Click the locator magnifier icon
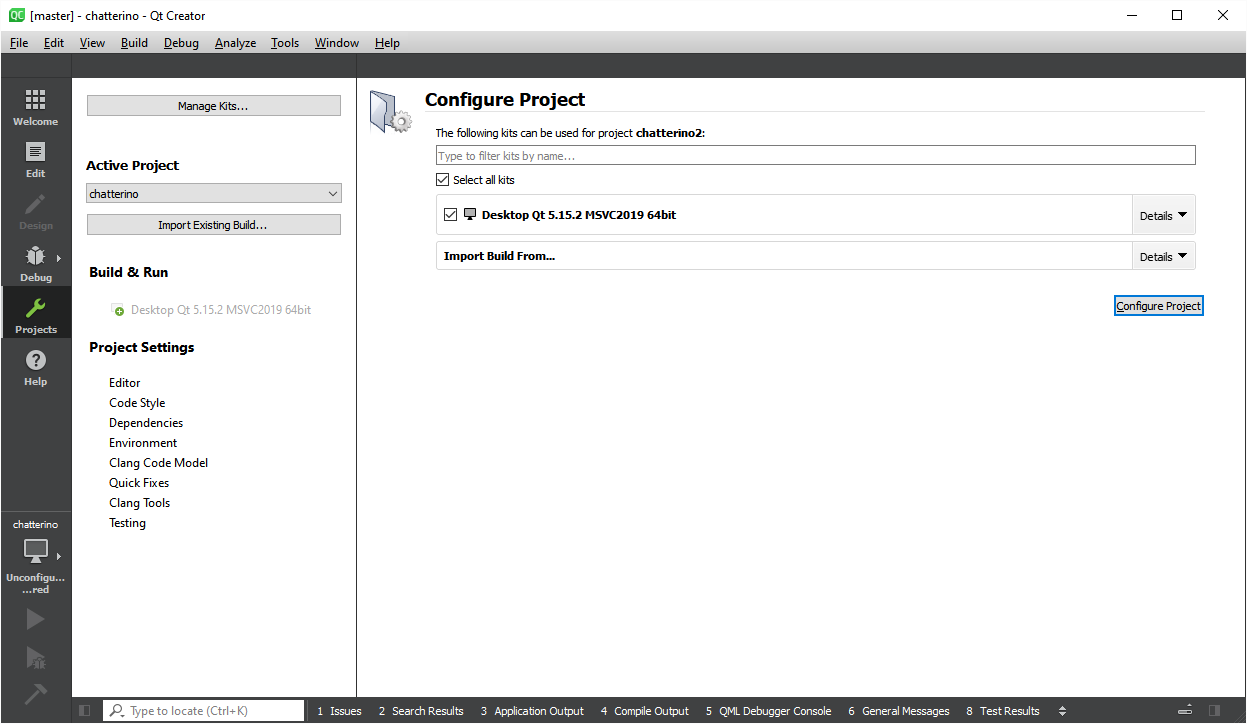The image size is (1247, 724). [x=117, y=711]
